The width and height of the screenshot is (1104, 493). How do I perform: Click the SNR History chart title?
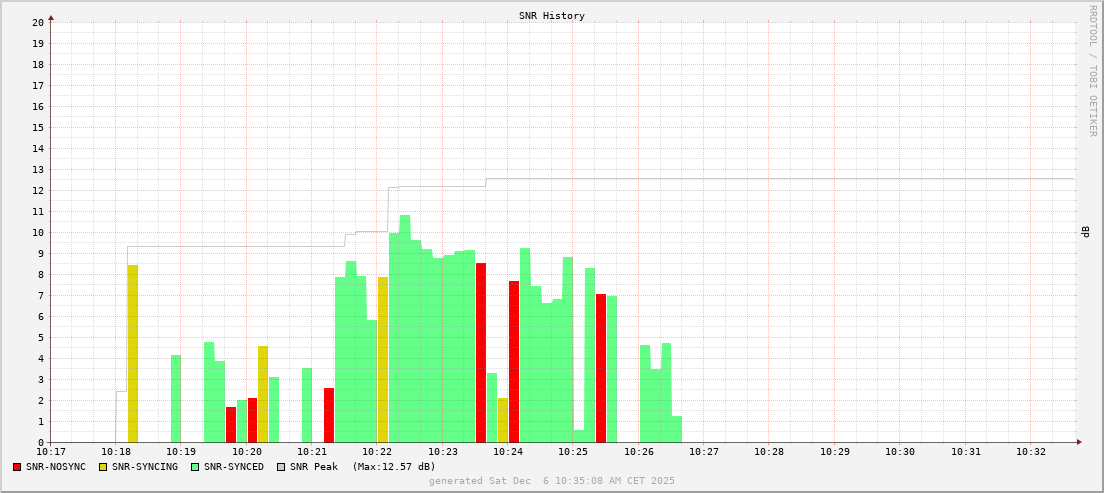coord(552,16)
